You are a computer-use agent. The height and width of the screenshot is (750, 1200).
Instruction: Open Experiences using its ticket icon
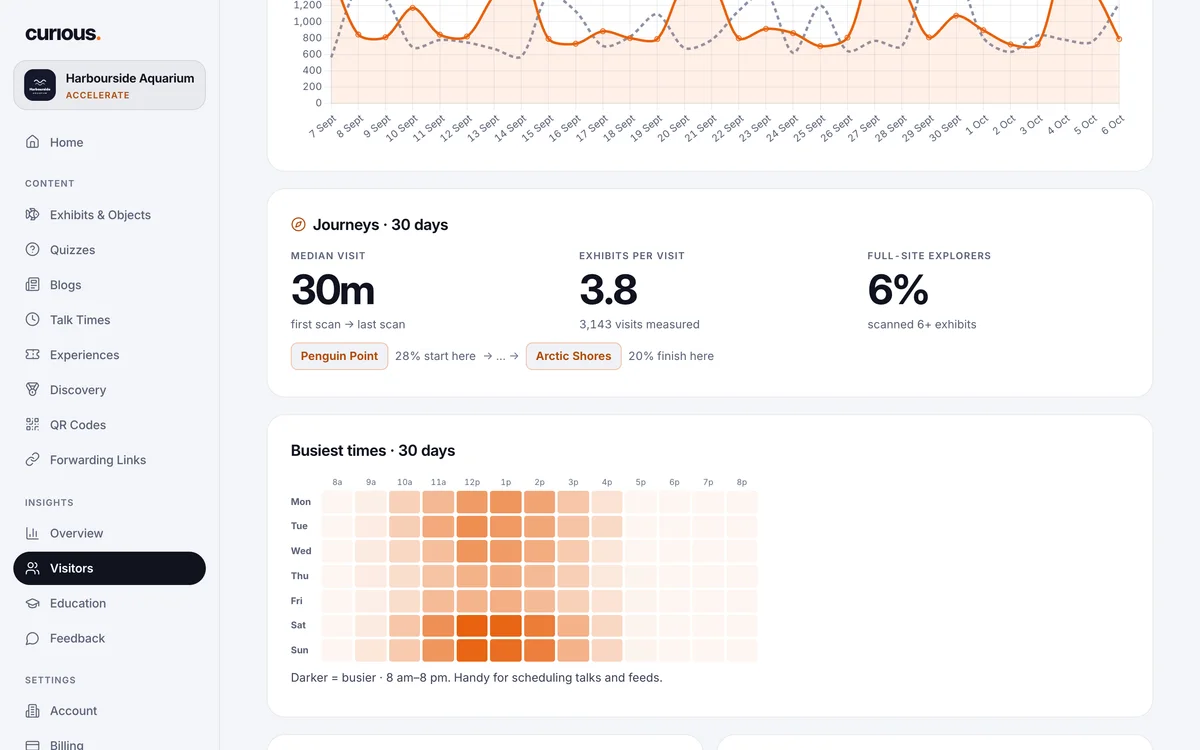click(33, 355)
